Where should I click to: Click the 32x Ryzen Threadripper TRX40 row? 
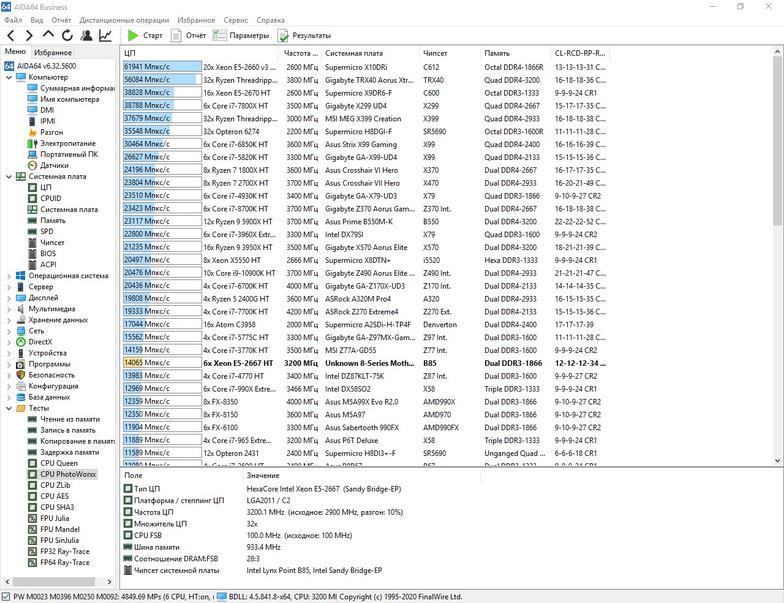(365, 80)
